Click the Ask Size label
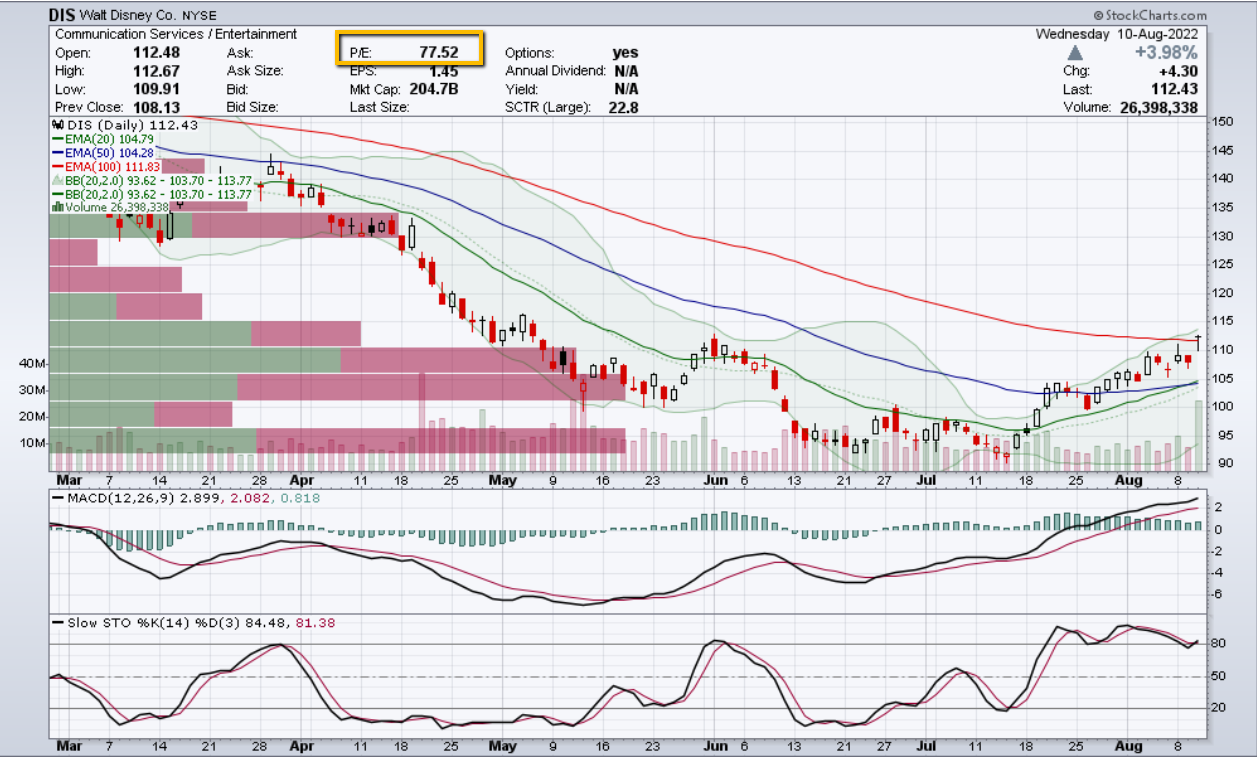1257x757 pixels. (255, 71)
